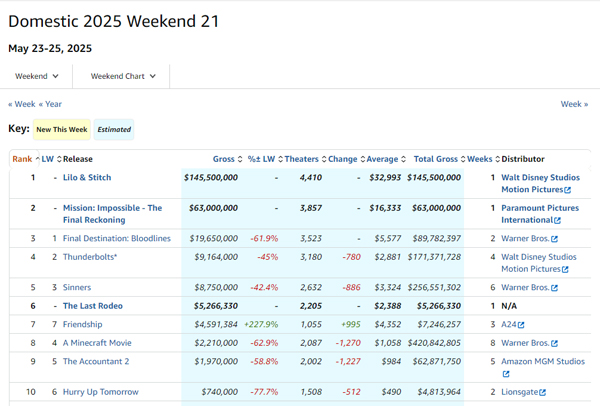Click the -61.9% change for Final Destination
600x406 pixels.
[x=264, y=238]
